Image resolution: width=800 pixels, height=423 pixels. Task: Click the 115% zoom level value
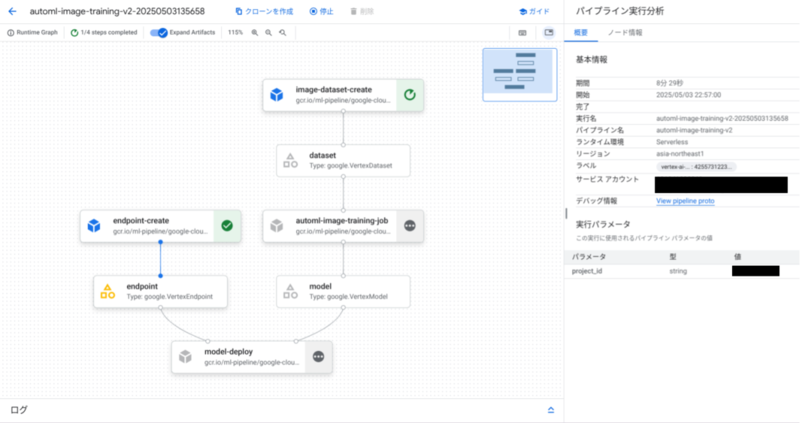(x=235, y=33)
